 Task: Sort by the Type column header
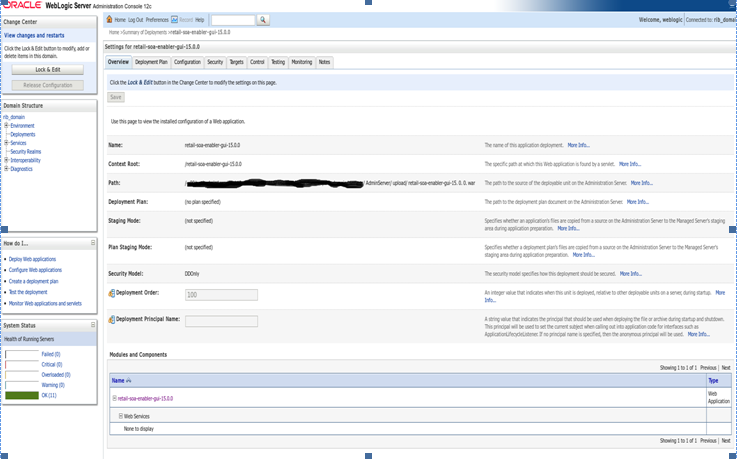click(x=713, y=381)
